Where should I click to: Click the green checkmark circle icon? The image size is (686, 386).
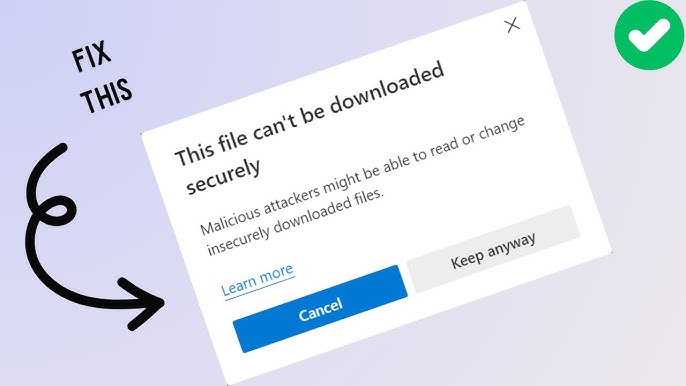coord(649,35)
